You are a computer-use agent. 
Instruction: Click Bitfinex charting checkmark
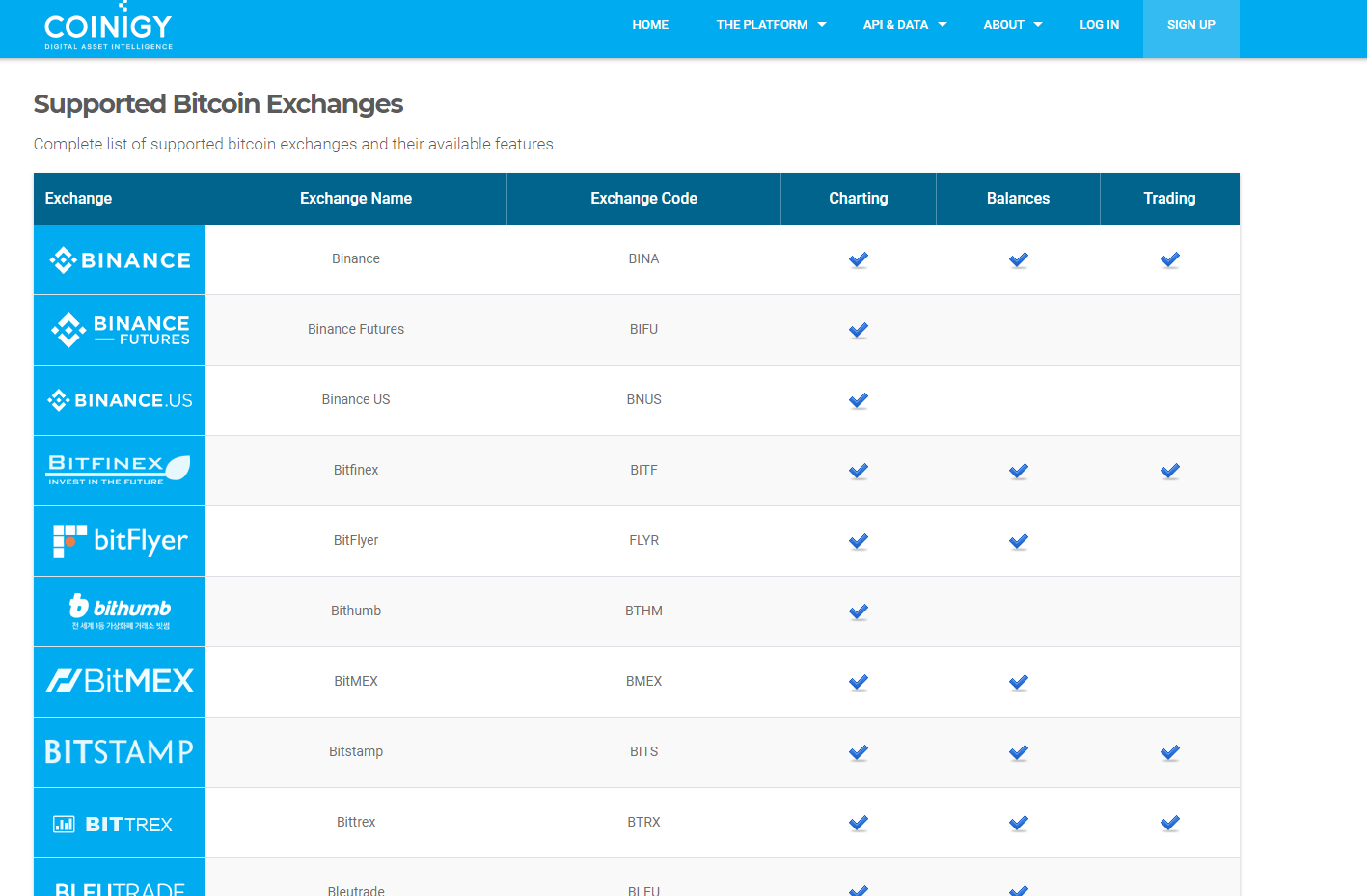click(859, 471)
